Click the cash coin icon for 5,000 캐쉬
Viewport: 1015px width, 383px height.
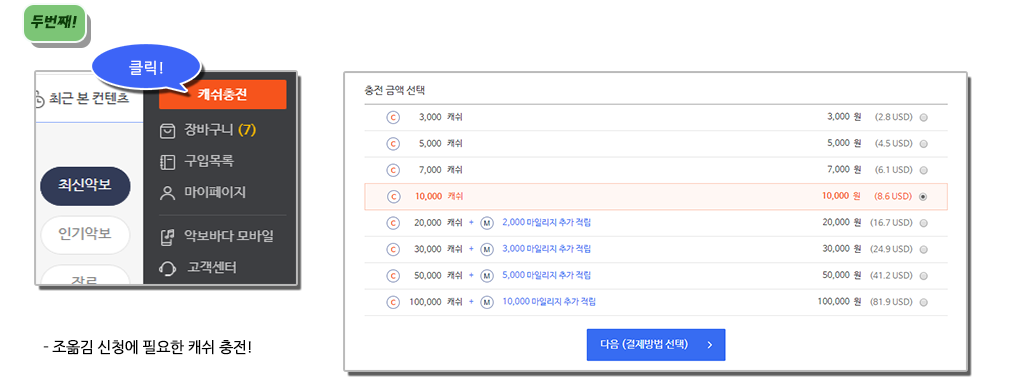click(x=393, y=144)
